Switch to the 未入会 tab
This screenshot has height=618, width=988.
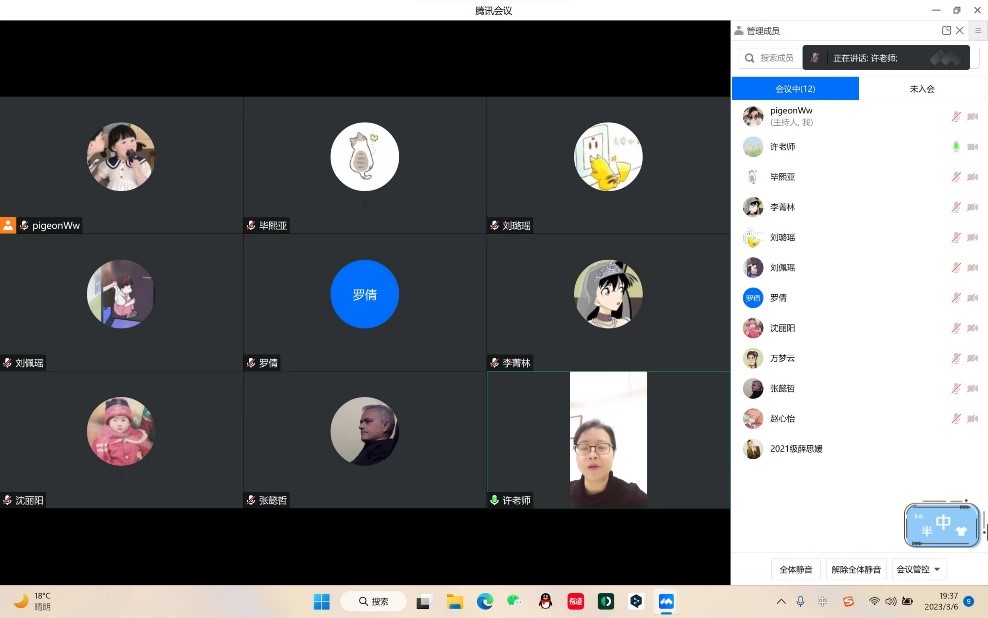point(922,89)
